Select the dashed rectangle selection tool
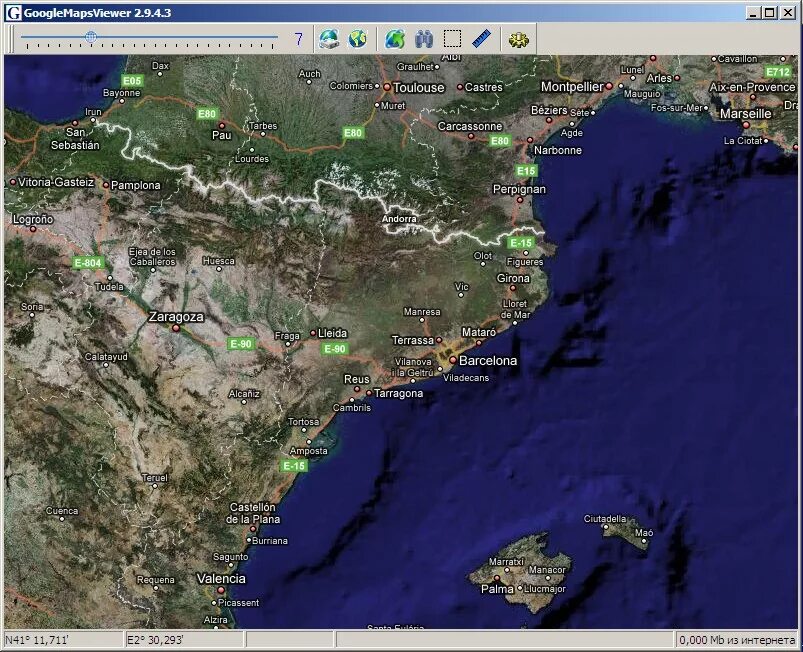Viewport: 803px width, 652px height. tap(452, 39)
